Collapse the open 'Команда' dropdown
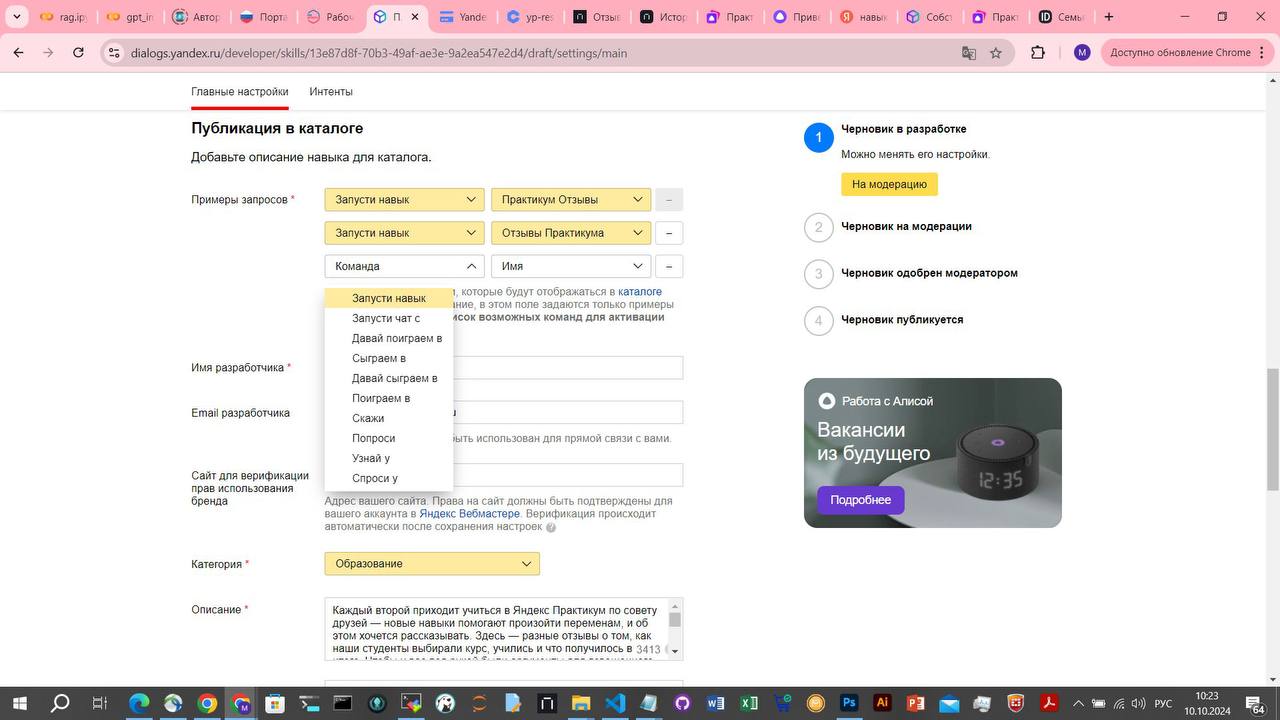Image resolution: width=1280 pixels, height=720 pixels. (x=404, y=266)
